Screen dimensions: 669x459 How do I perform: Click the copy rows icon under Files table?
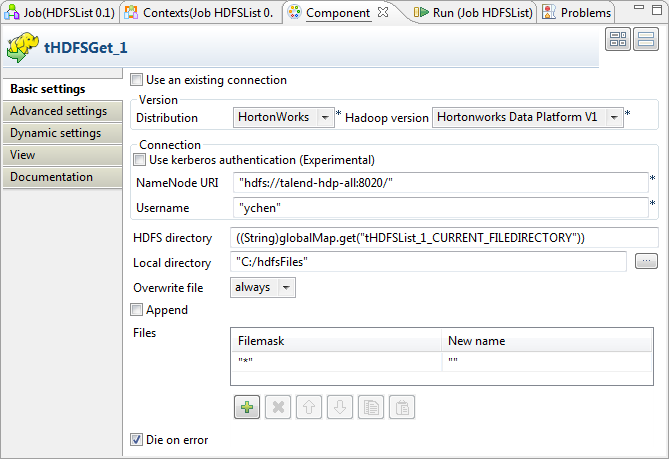[372, 407]
